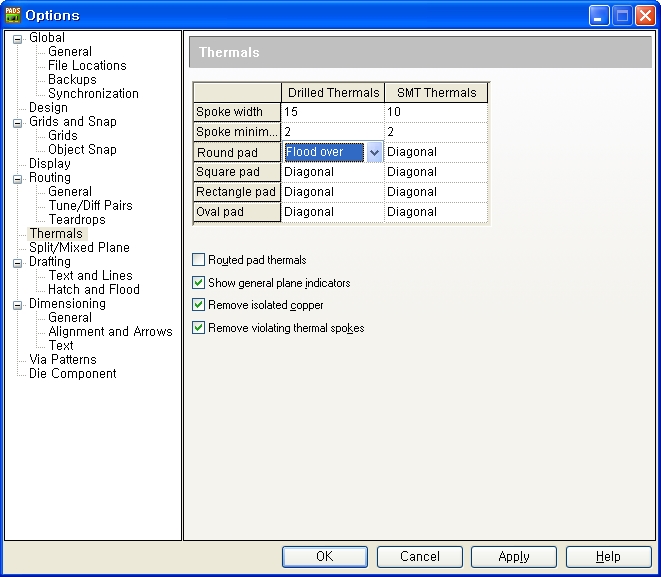Select the Routing tree label

tap(50, 177)
